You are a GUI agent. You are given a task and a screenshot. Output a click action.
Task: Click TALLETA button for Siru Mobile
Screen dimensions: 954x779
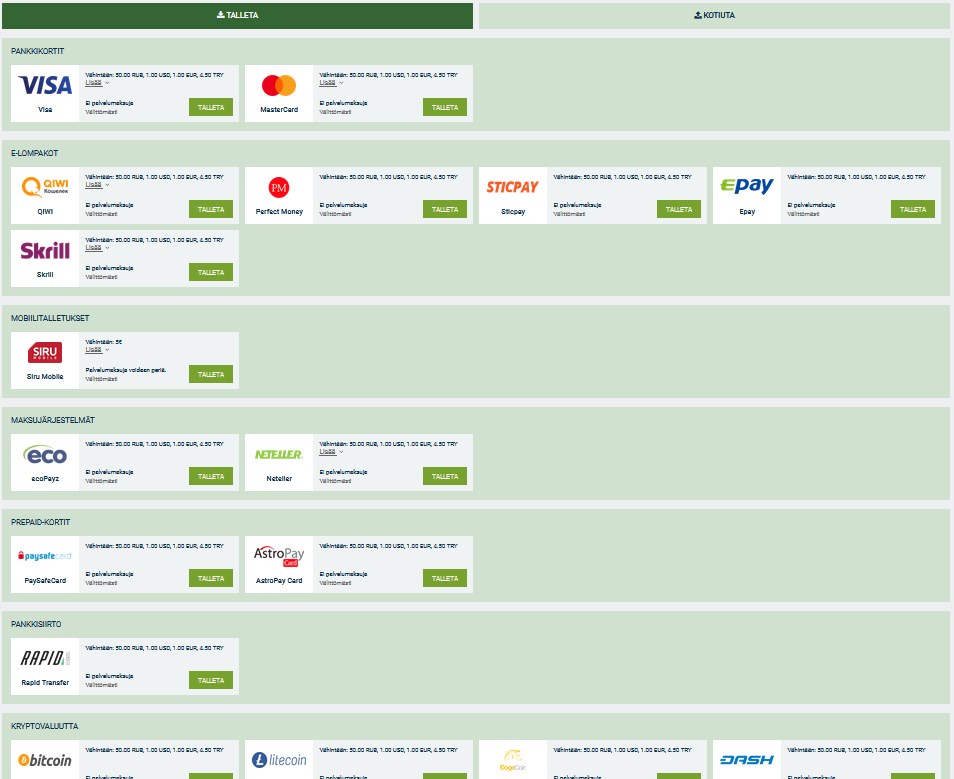pyautogui.click(x=211, y=374)
